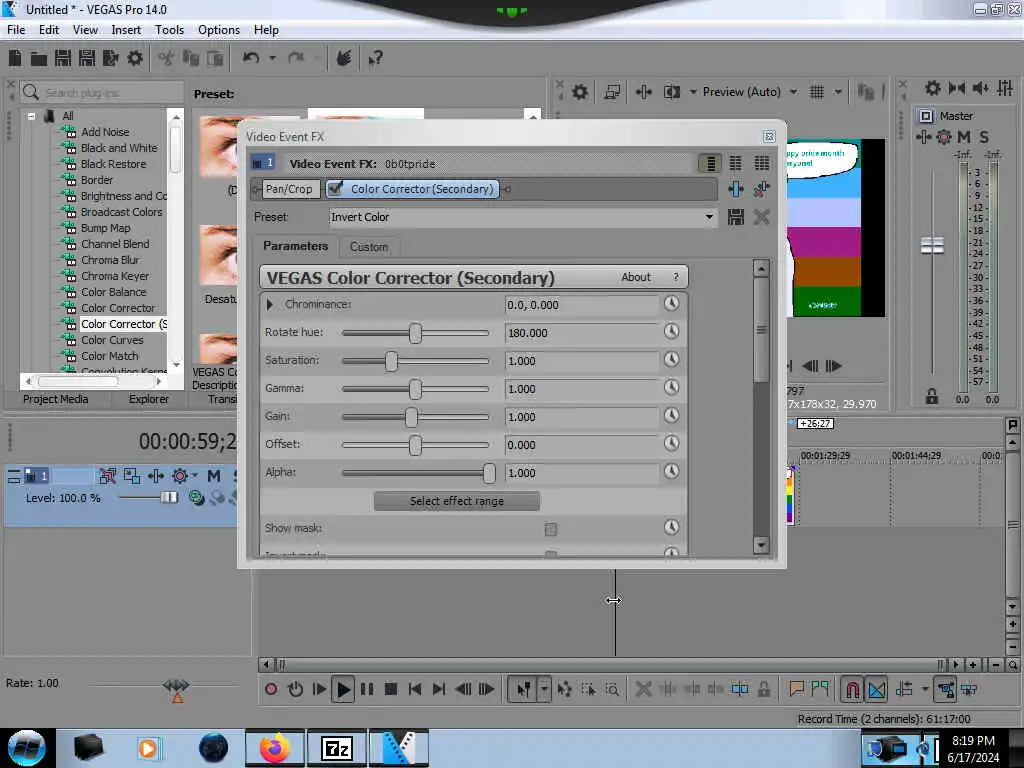Viewport: 1024px width, 768px height.
Task: Switch to the Custom tab
Action: (x=369, y=247)
